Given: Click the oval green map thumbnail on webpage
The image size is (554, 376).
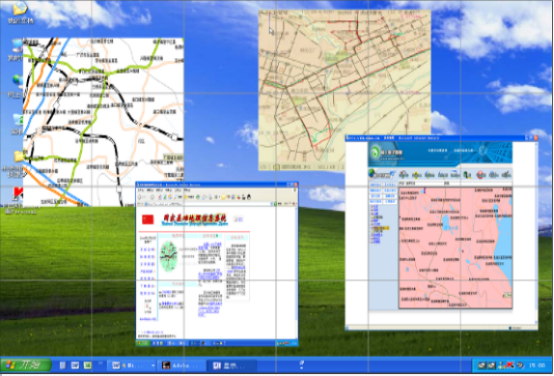Looking at the screenshot, I should point(169,256).
